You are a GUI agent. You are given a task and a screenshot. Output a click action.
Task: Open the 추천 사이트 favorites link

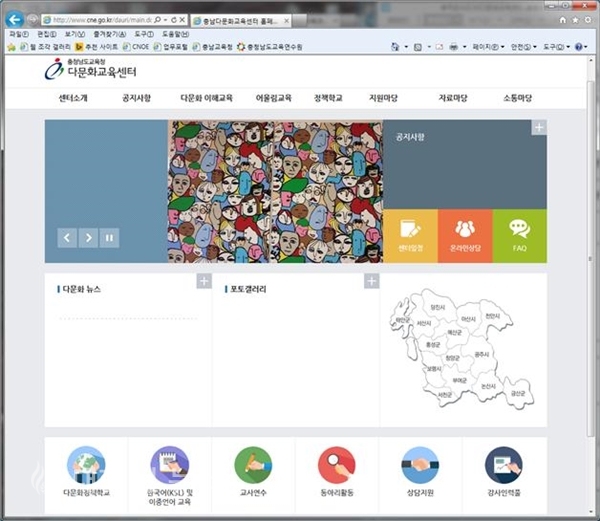[x=97, y=47]
